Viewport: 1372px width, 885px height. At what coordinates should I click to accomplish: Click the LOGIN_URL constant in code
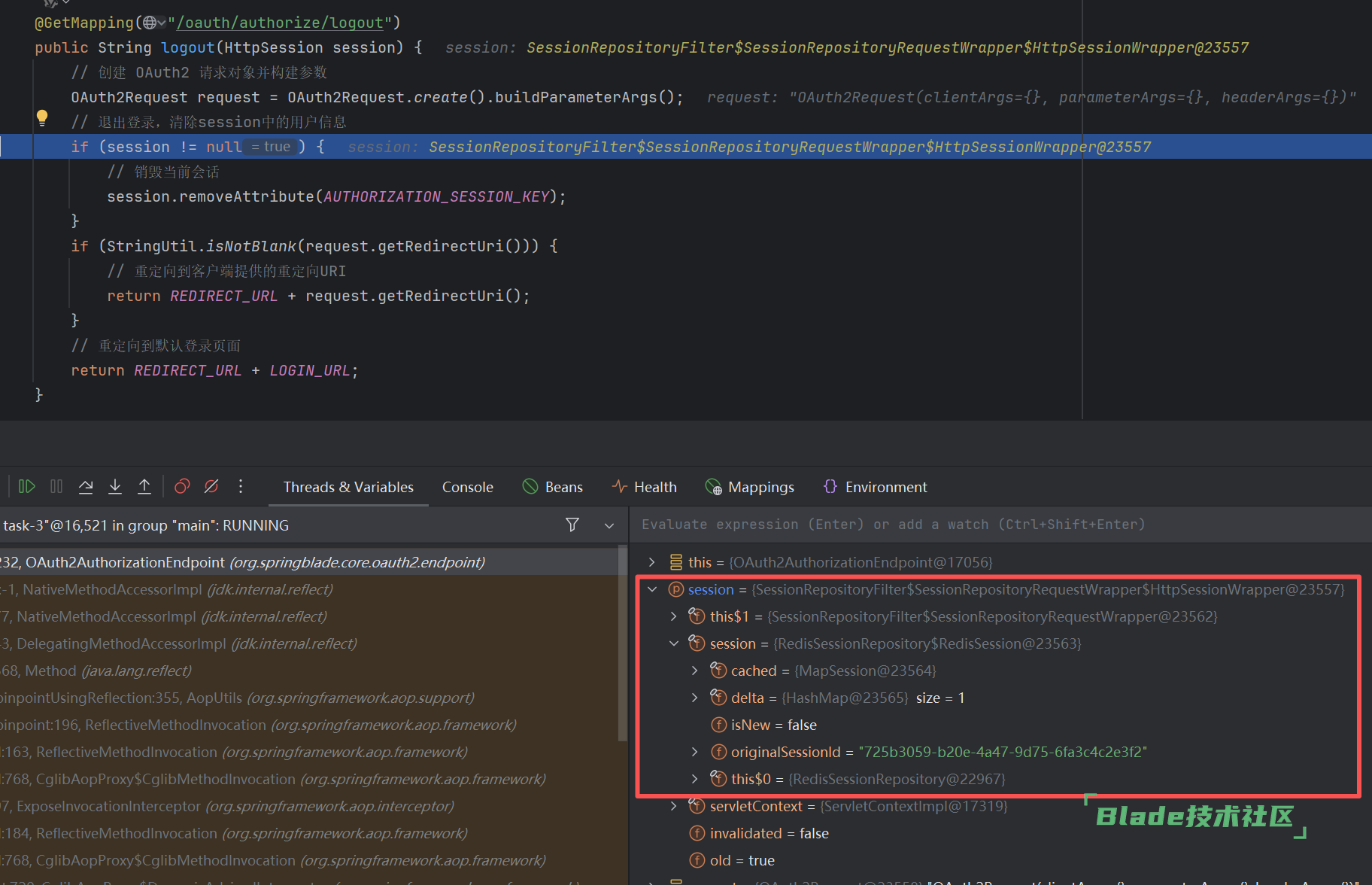(x=310, y=370)
